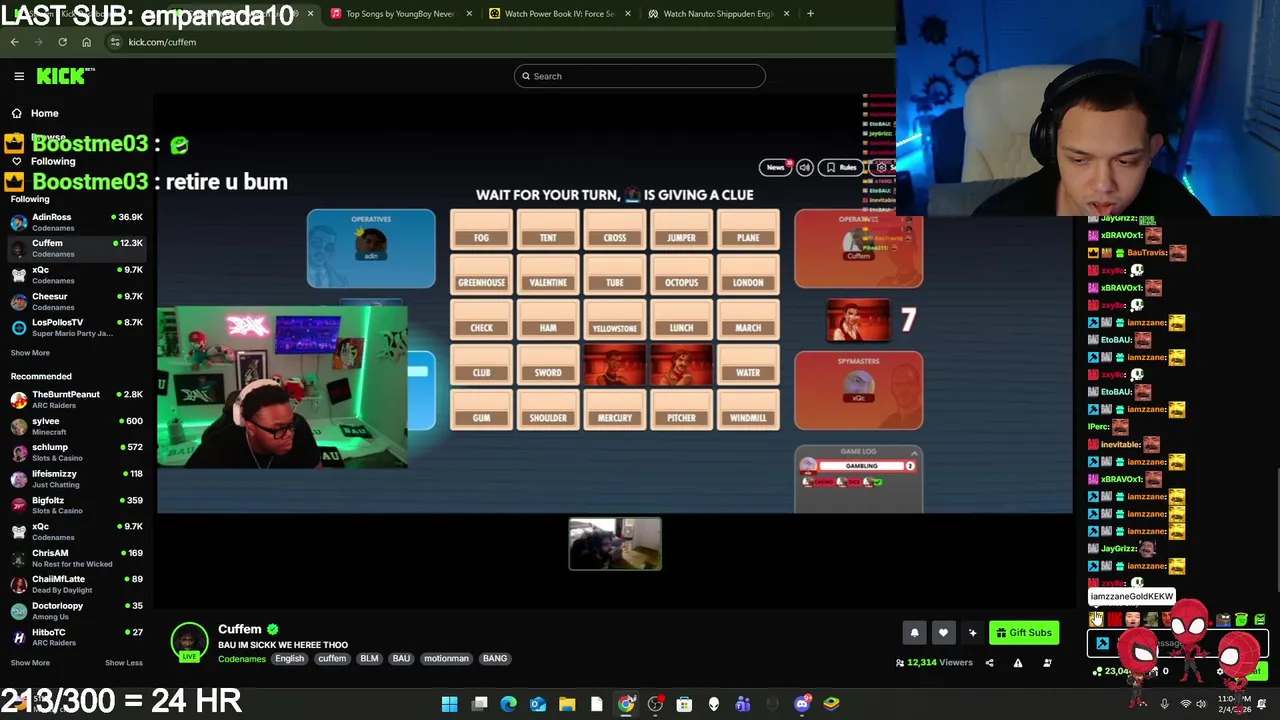1280x720 pixels.
Task: Click Cuffem's streamer avatar with LIVE badge
Action: pos(189,642)
